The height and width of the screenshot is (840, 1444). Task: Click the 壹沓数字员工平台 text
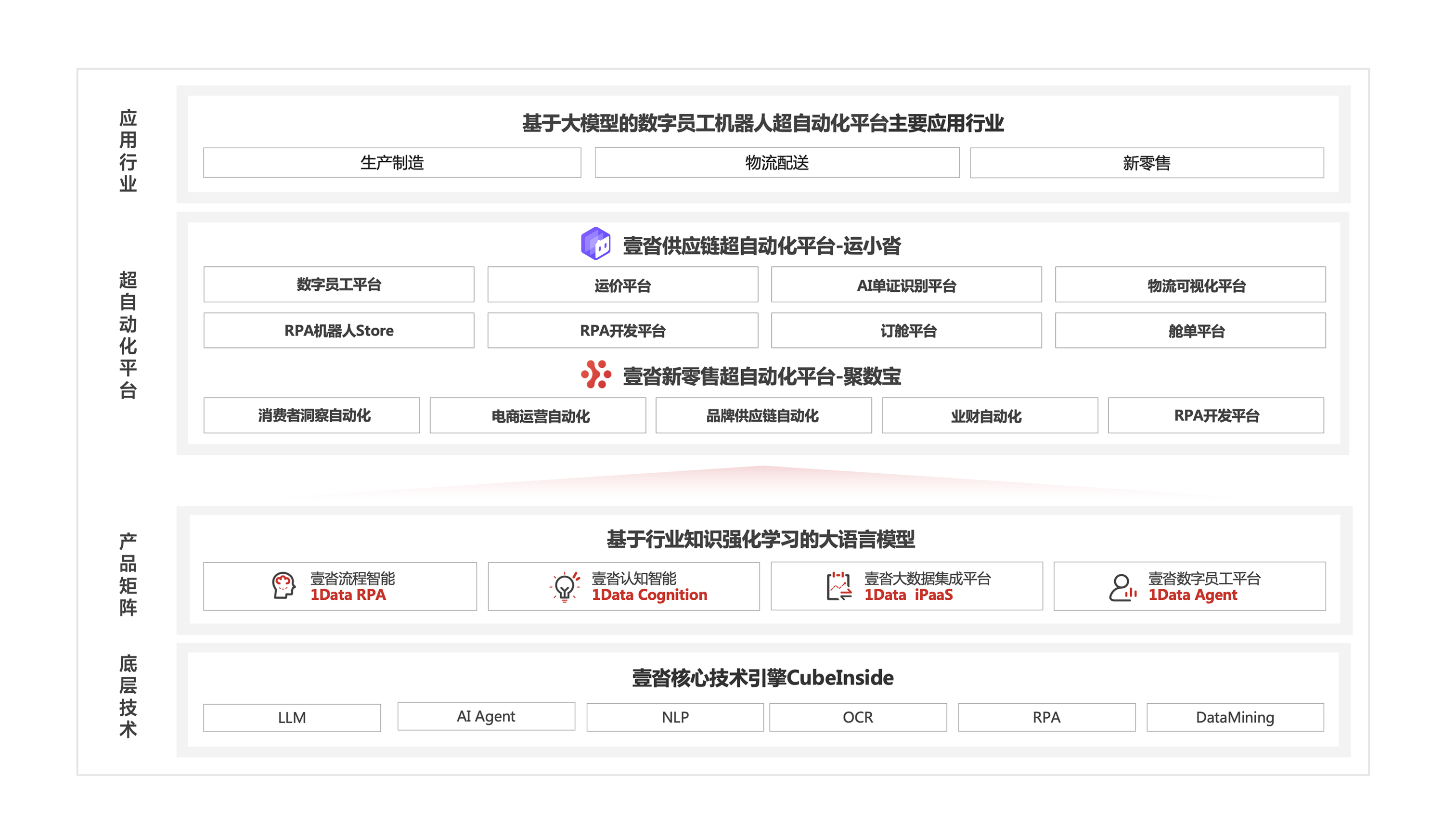coord(1204,578)
